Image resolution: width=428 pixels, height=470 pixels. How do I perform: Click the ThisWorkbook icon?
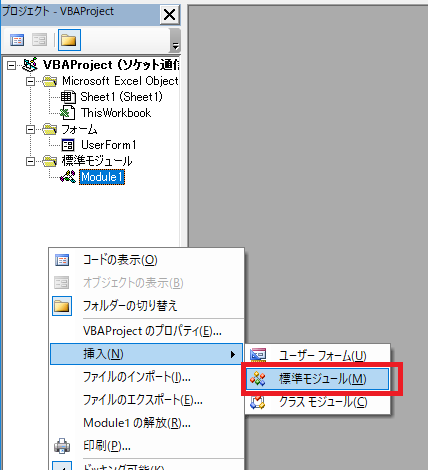click(x=67, y=113)
